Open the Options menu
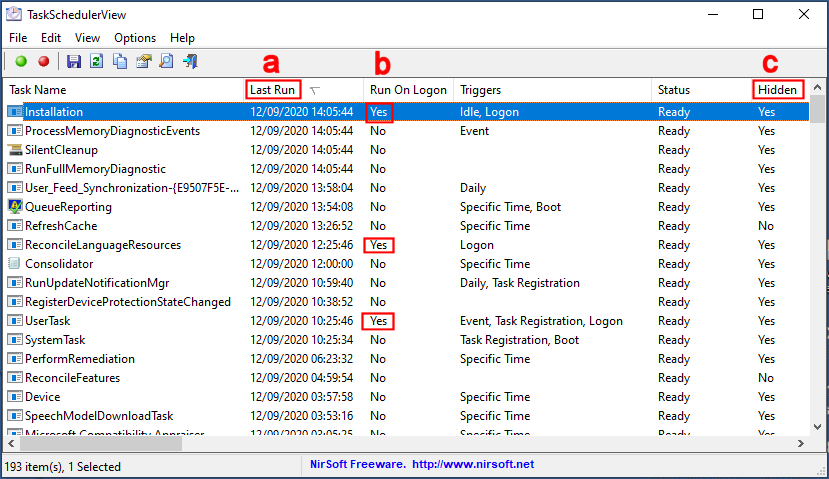Image resolution: width=829 pixels, height=479 pixels. 135,38
